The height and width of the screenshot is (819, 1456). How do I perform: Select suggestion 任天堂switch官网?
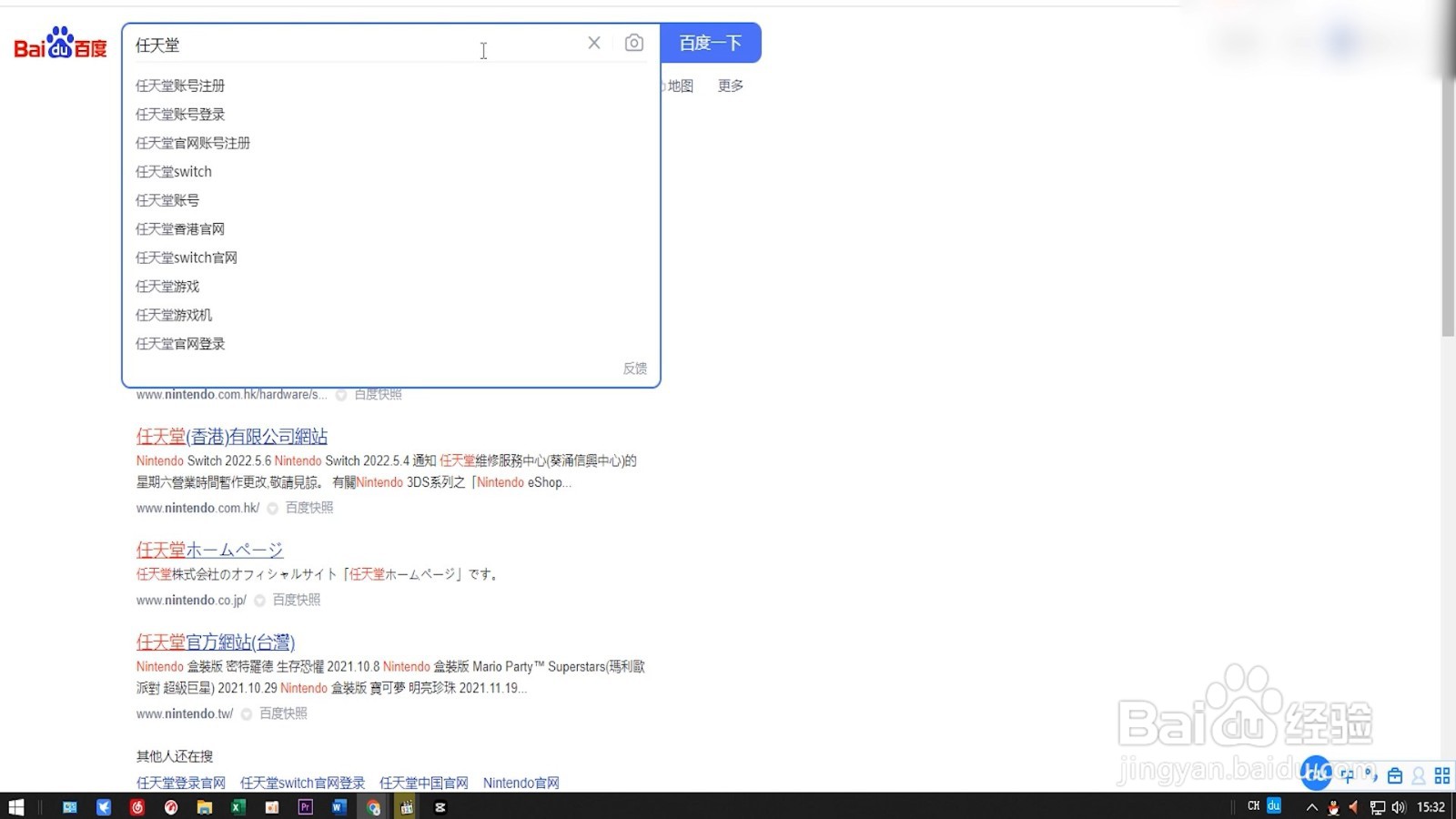pos(187,258)
